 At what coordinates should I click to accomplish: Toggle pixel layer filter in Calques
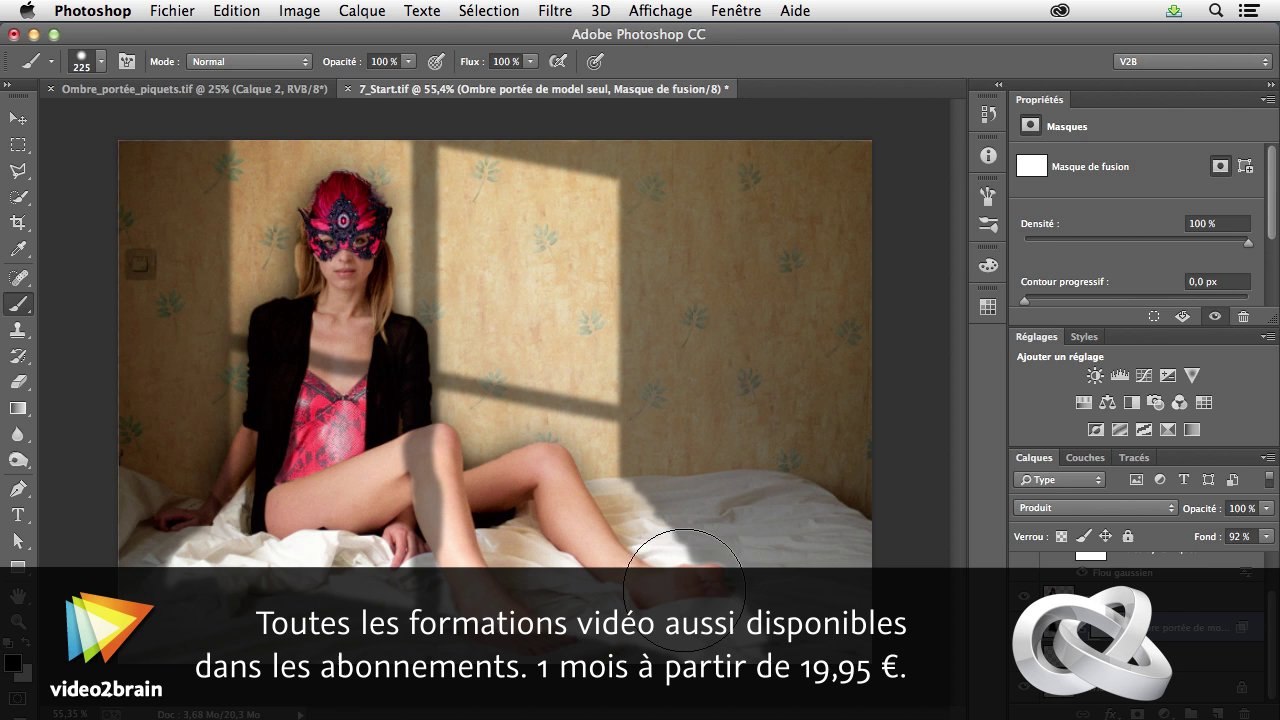1136,480
